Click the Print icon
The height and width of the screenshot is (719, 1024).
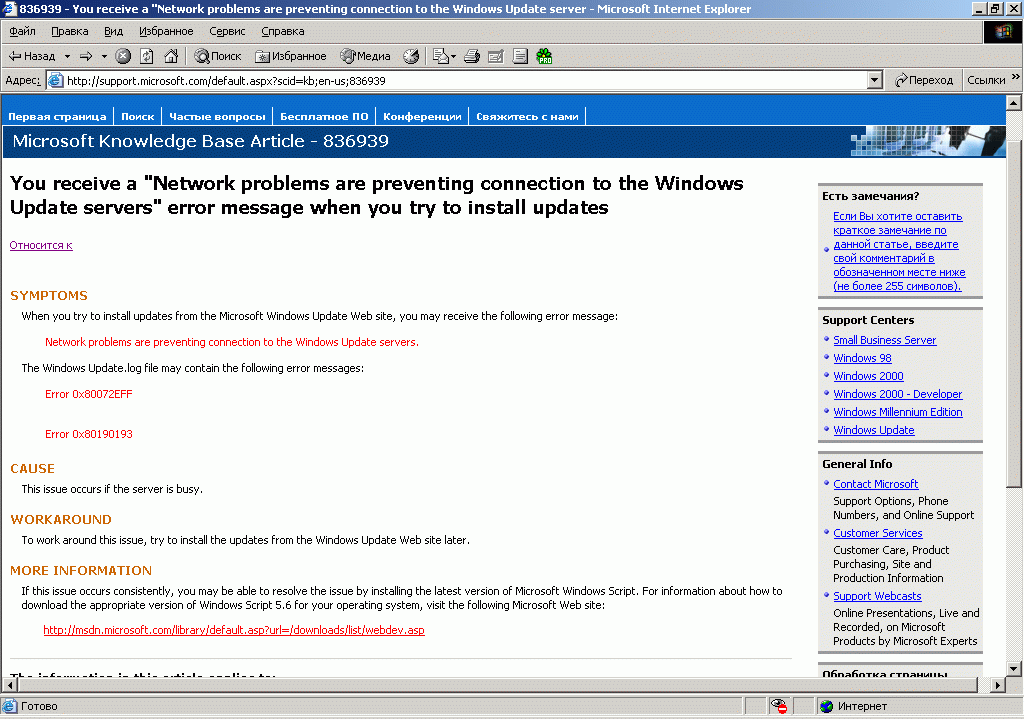click(x=472, y=56)
